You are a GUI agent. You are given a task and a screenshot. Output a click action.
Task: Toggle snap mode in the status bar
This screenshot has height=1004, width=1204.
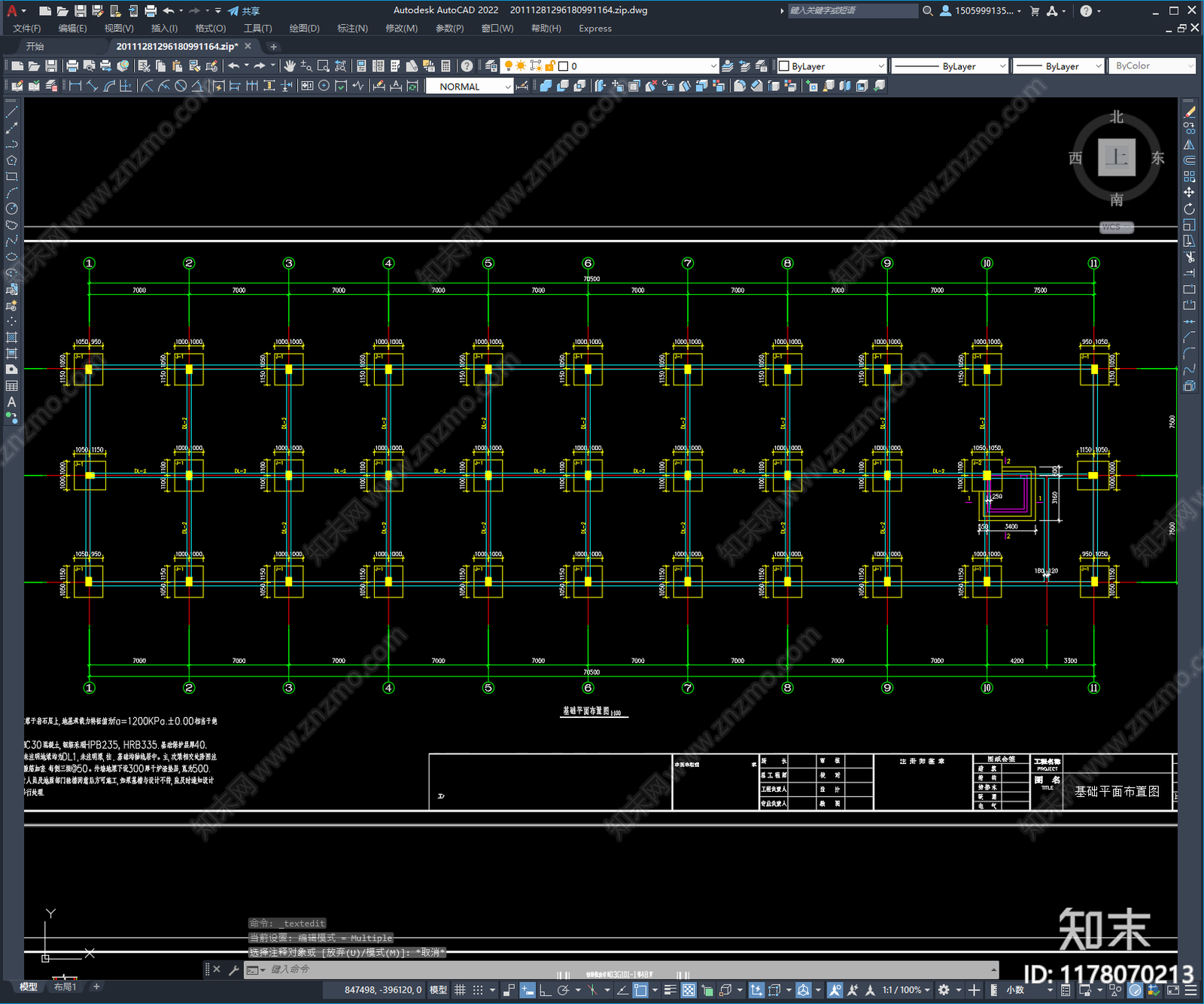[x=478, y=990]
